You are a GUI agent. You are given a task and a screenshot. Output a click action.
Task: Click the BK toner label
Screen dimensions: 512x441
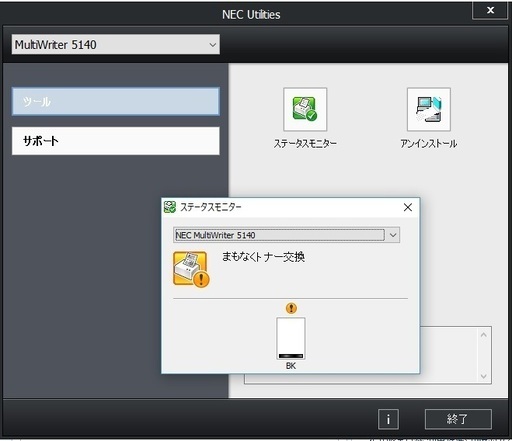tap(291, 366)
